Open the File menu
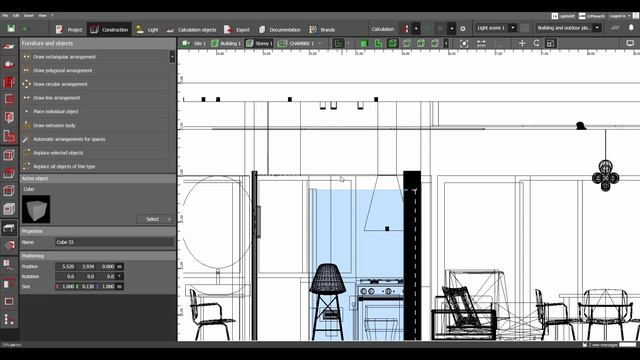 [x=5, y=16]
